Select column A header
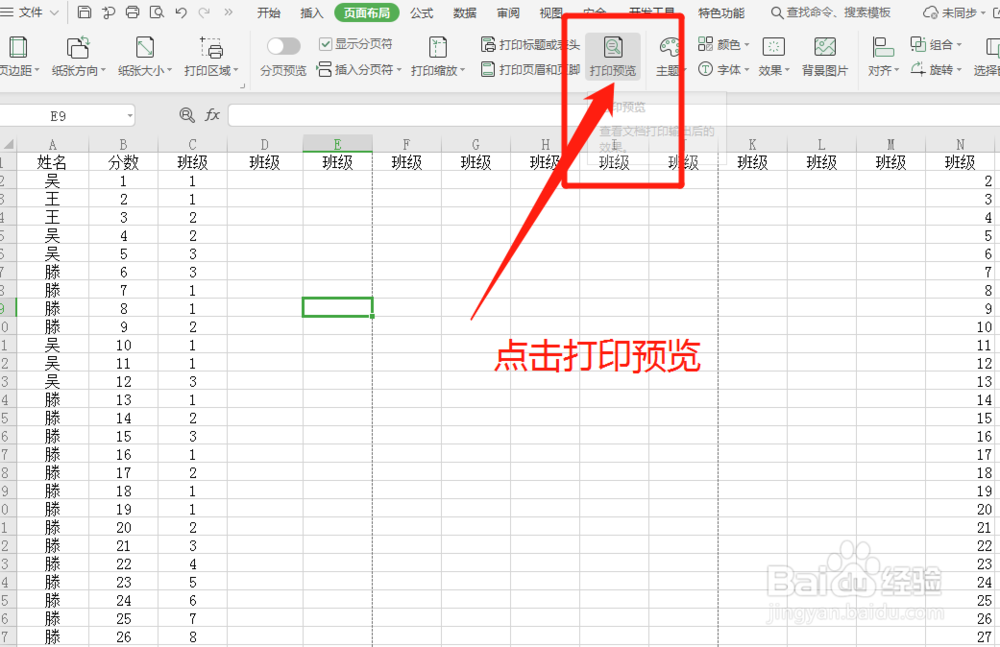Screen dimensions: 1000x647 [x=53, y=144]
